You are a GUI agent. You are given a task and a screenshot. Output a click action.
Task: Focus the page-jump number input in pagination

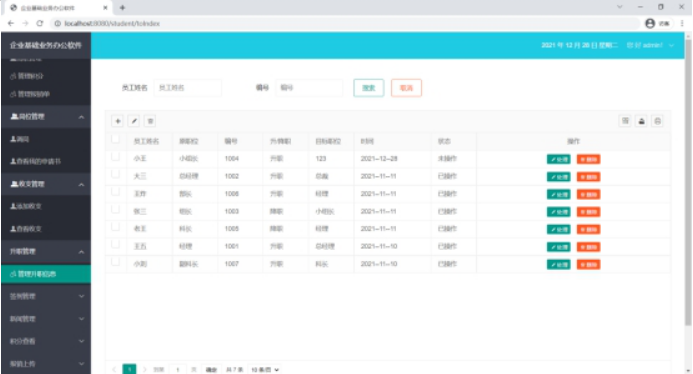[x=178, y=370]
